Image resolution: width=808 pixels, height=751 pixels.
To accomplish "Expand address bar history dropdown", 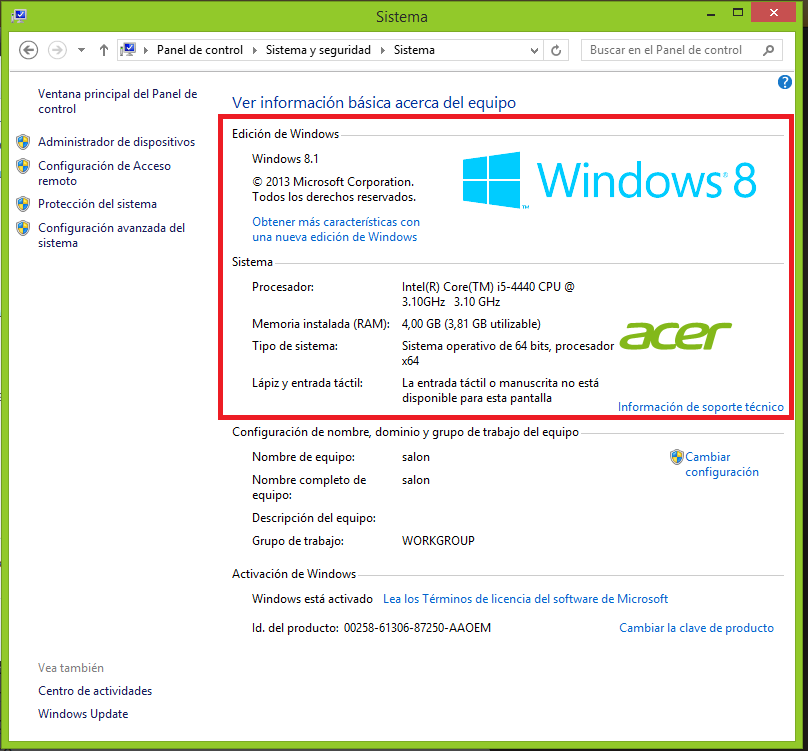I will [534, 51].
